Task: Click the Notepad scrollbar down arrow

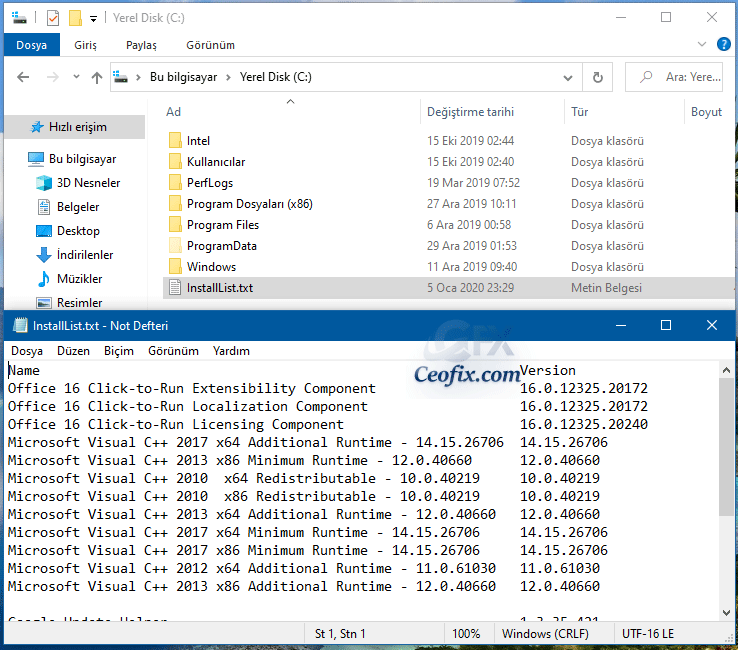Action: point(726,612)
